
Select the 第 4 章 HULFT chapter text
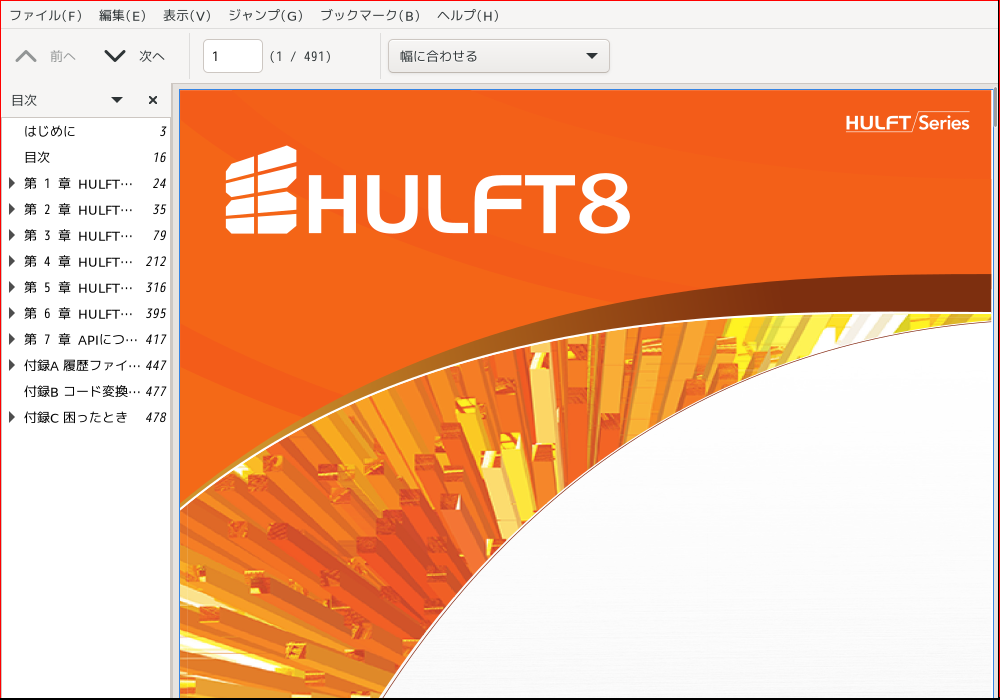coord(78,261)
